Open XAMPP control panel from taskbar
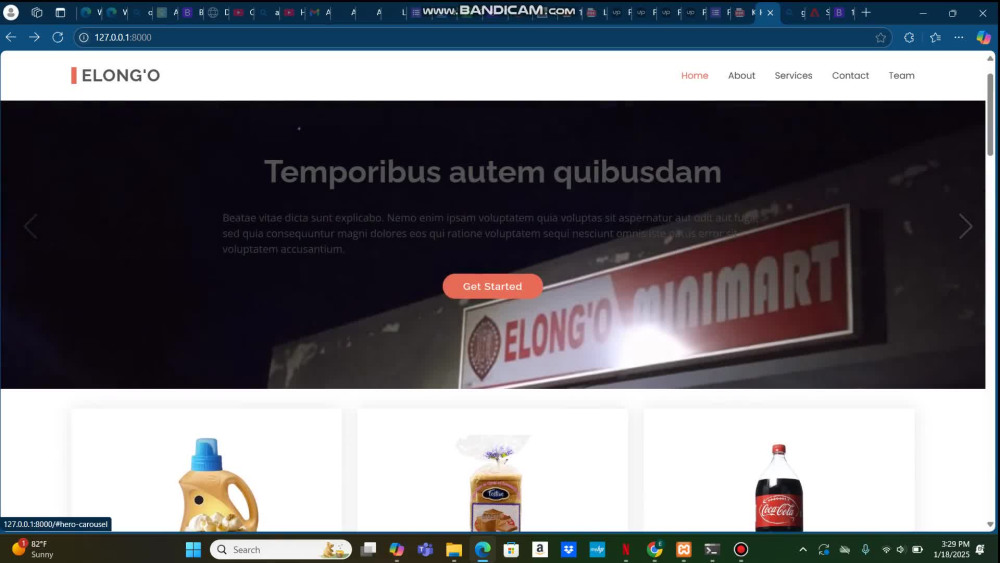This screenshot has width=1000, height=563. click(684, 550)
